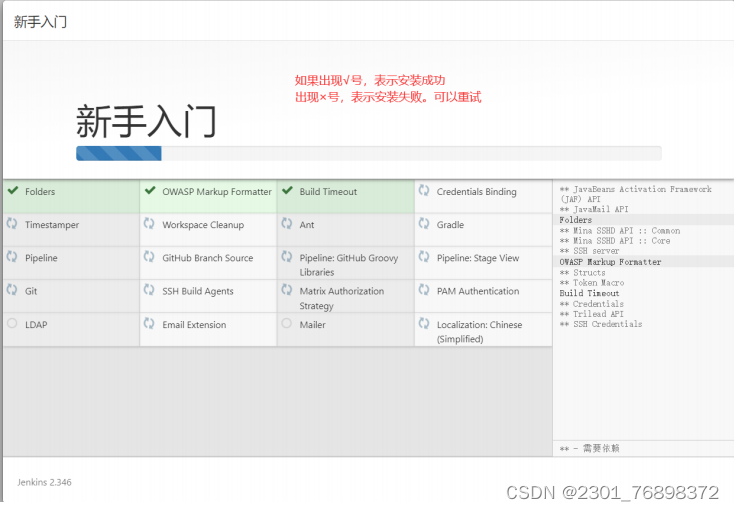The image size is (734, 511).
Task: Click the spinner beside Localization: Chinese (Simplified)
Action: [x=424, y=323]
